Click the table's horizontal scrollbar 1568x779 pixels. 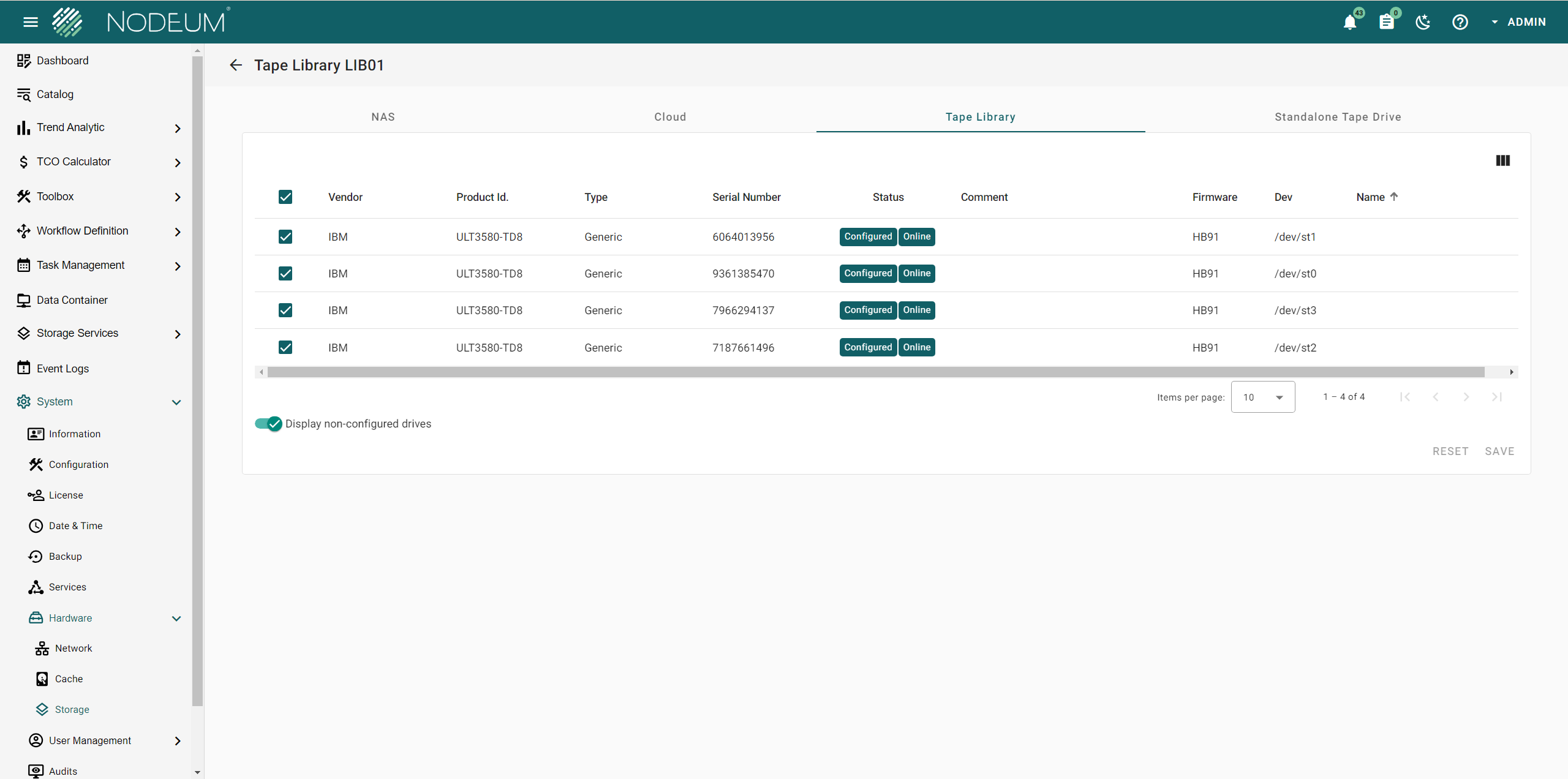876,372
